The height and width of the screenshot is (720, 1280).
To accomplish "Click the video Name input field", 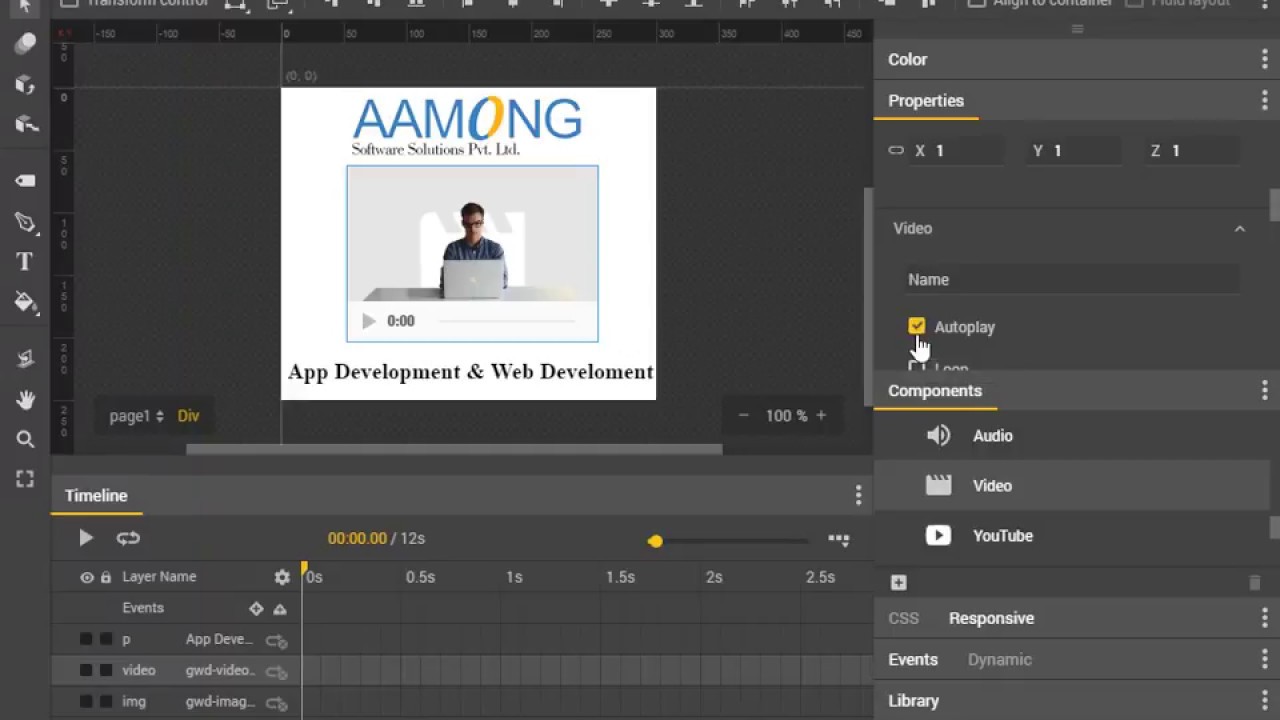I will [1073, 280].
